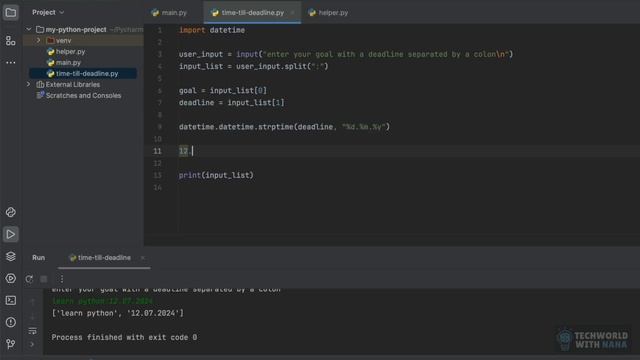Viewport: 640px width, 360px height.
Task: Open the Python Packages tool window
Action: coord(11,212)
